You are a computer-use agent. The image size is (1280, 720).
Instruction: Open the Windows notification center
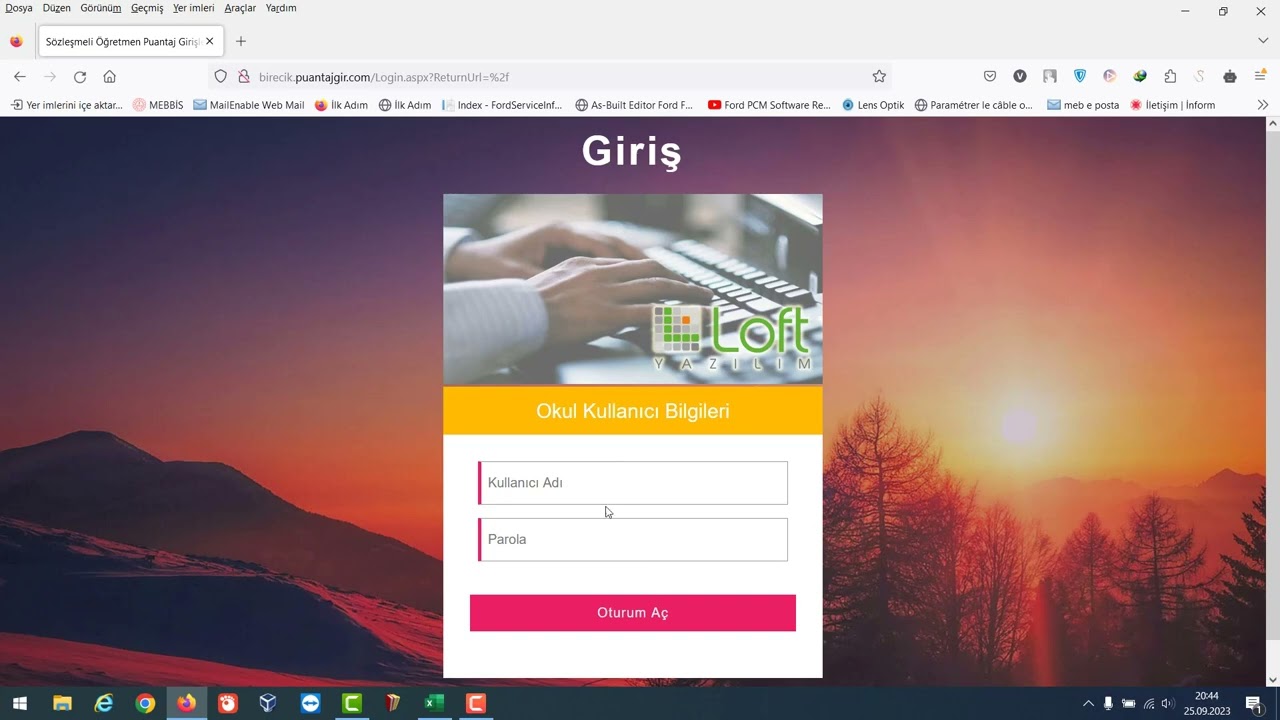click(x=1253, y=703)
